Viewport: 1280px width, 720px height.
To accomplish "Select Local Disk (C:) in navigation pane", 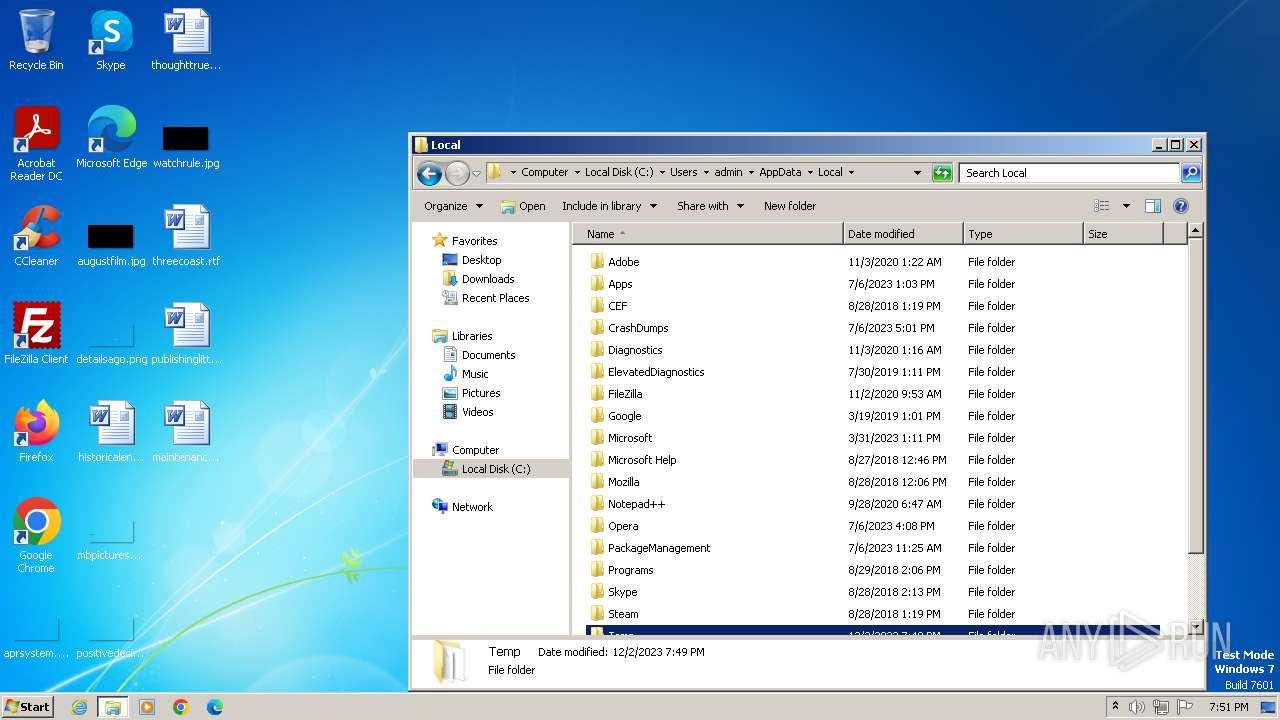I will pos(491,469).
